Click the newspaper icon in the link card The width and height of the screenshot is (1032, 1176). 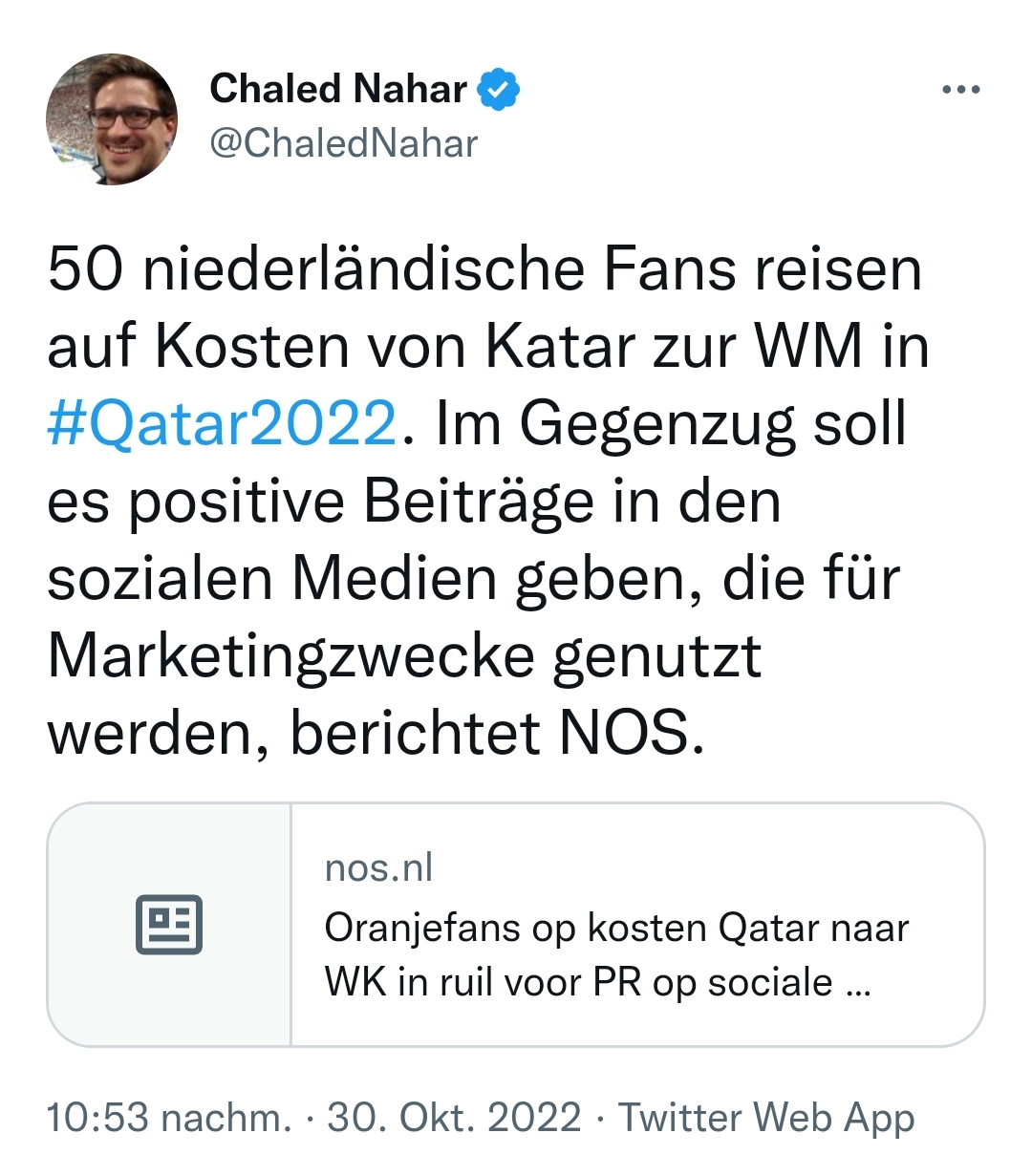point(169,924)
